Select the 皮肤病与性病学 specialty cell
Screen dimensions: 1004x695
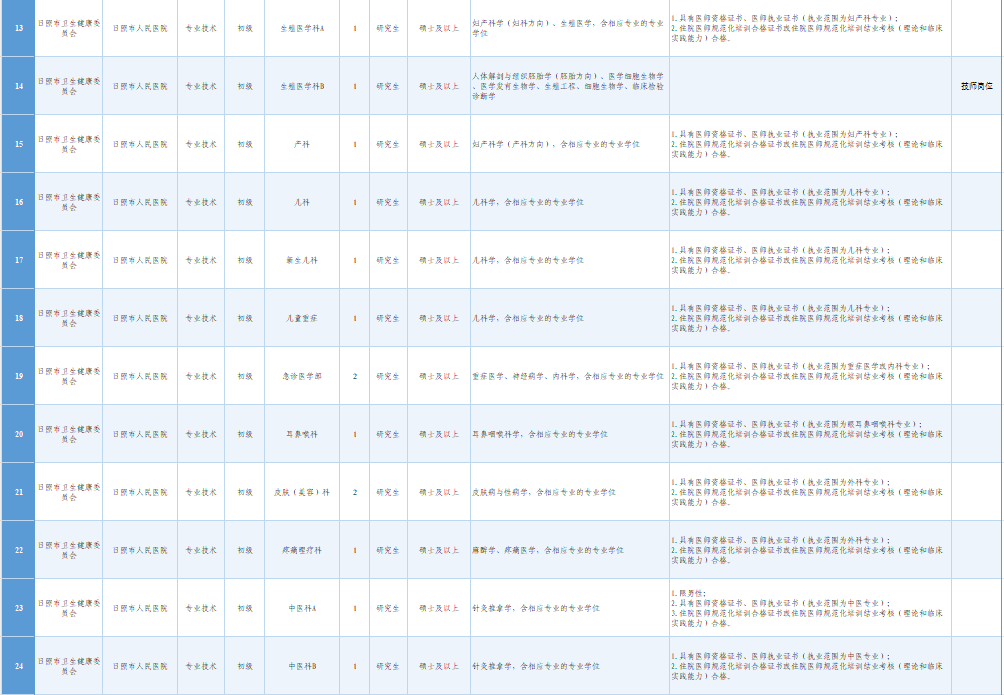(570, 492)
